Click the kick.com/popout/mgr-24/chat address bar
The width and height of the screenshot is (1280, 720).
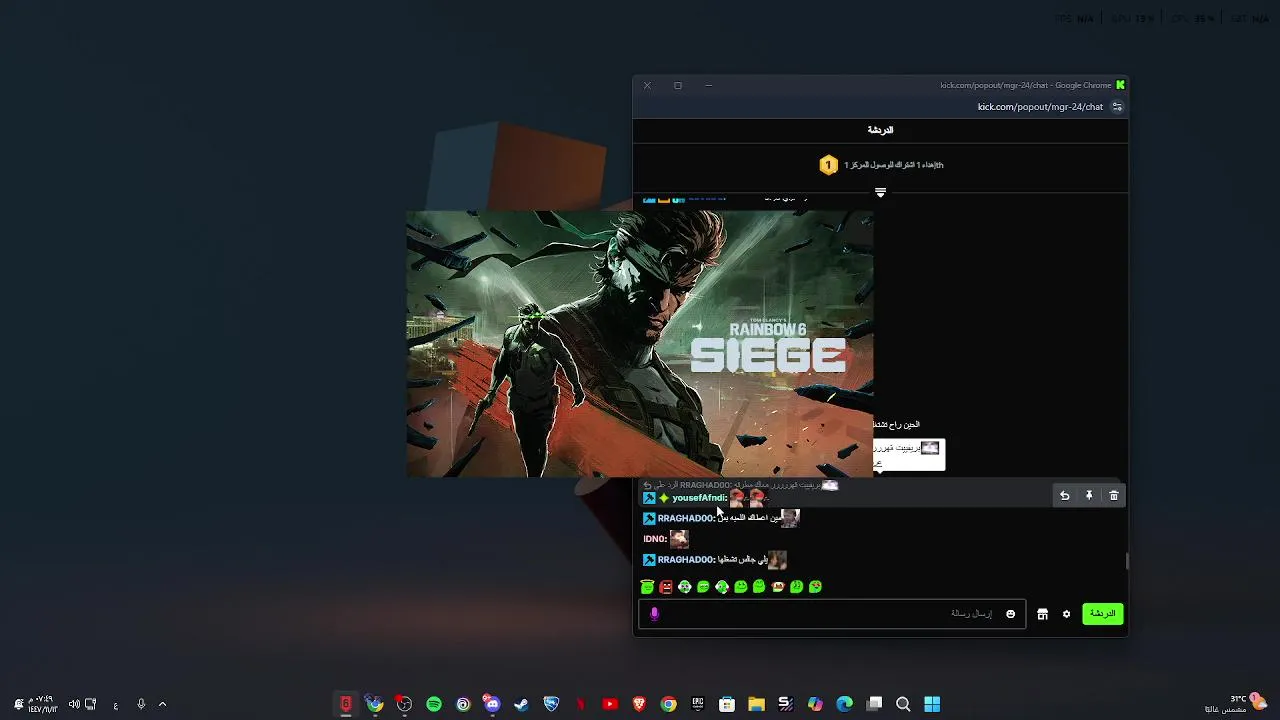click(1040, 107)
